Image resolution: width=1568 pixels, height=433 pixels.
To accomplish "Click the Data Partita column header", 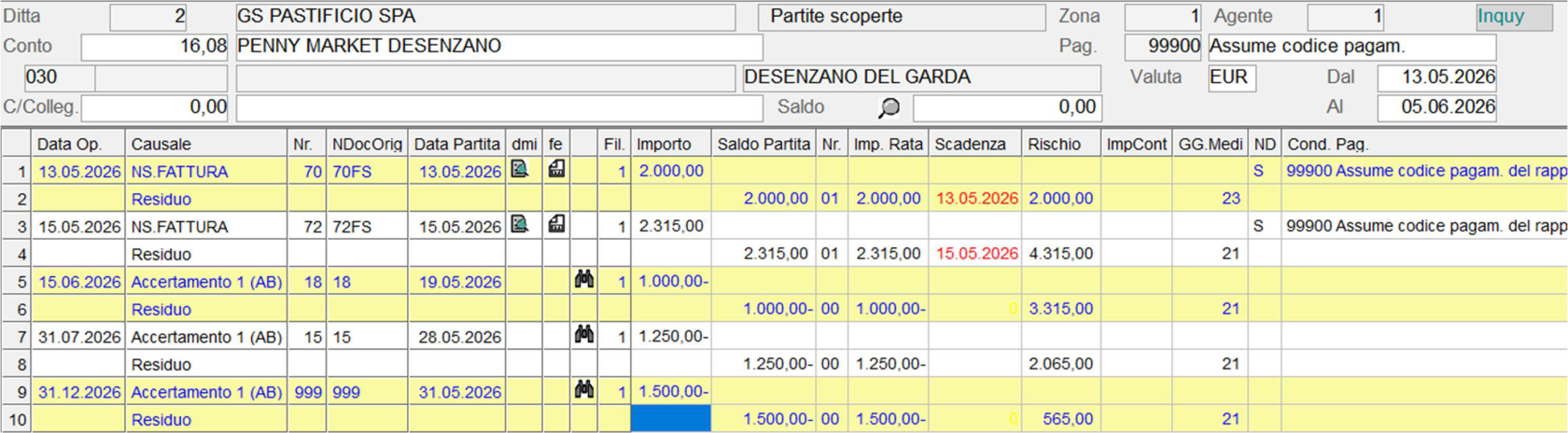I will point(457,144).
